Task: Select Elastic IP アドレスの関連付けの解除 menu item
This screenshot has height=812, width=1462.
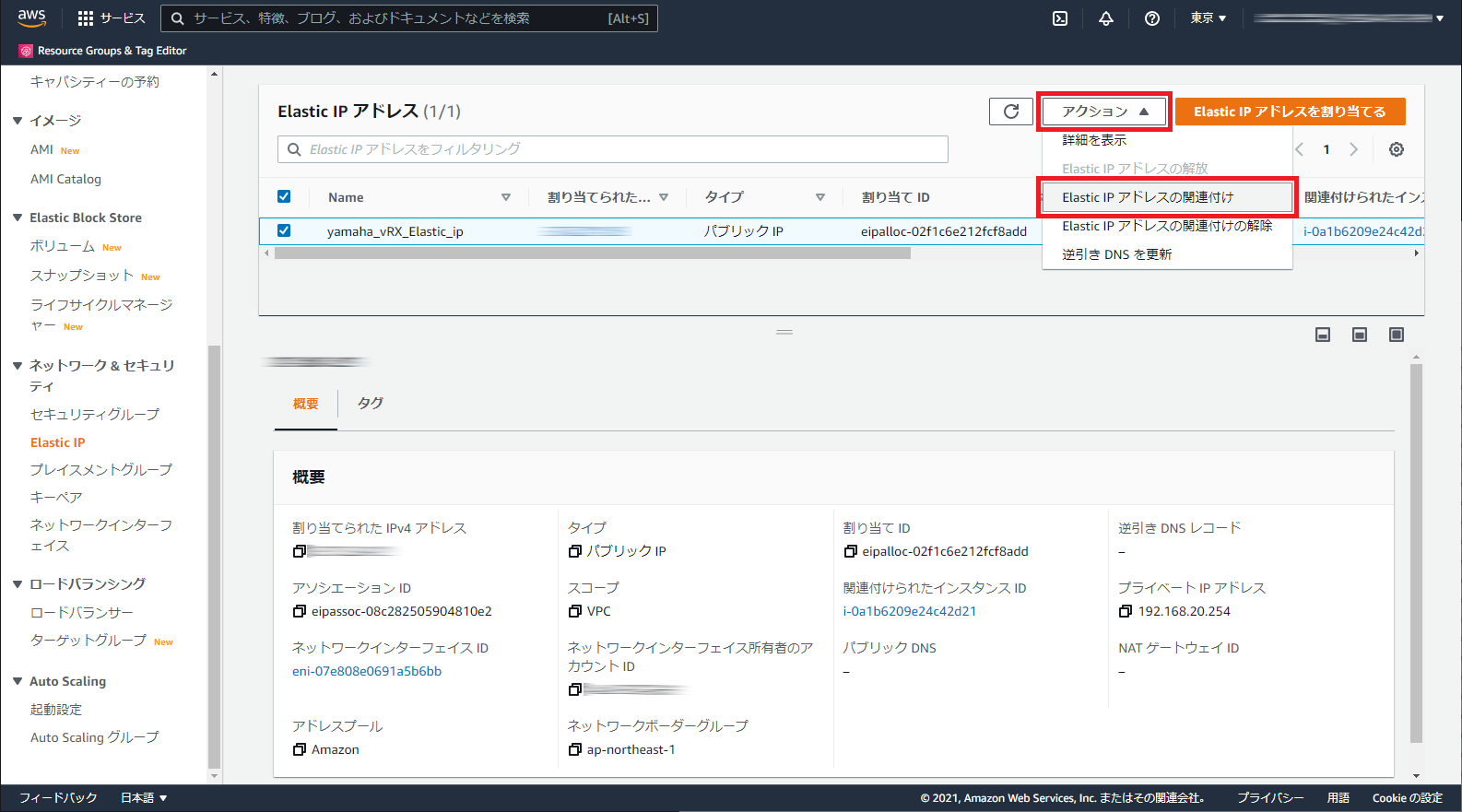Action: (1167, 226)
